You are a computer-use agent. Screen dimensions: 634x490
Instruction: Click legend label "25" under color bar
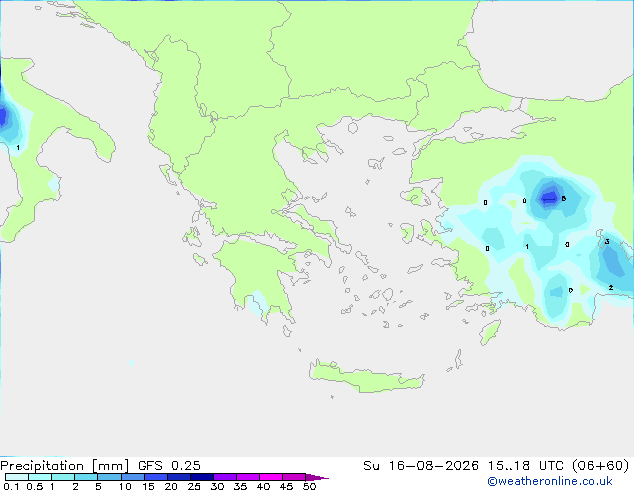coord(194,486)
